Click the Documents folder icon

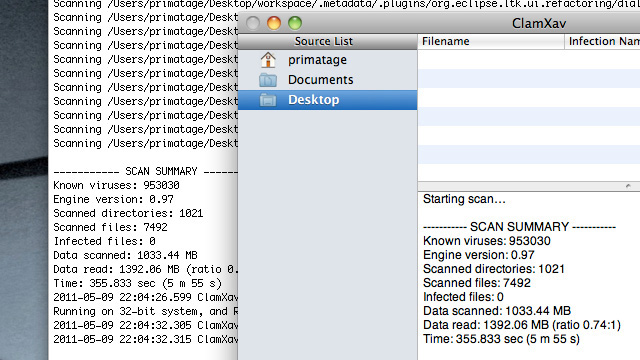click(x=268, y=80)
